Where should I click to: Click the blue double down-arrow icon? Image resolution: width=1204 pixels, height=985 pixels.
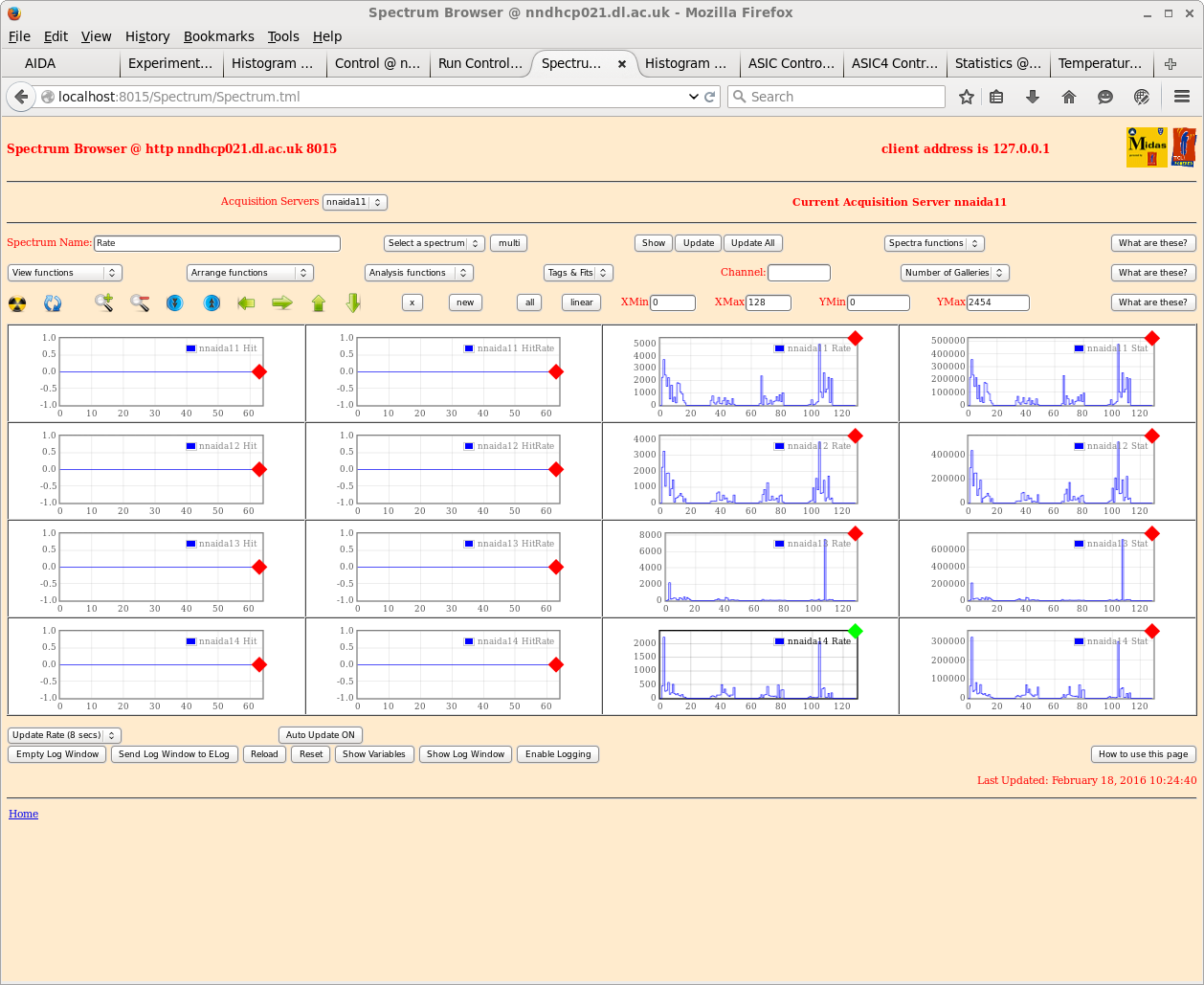tap(174, 302)
